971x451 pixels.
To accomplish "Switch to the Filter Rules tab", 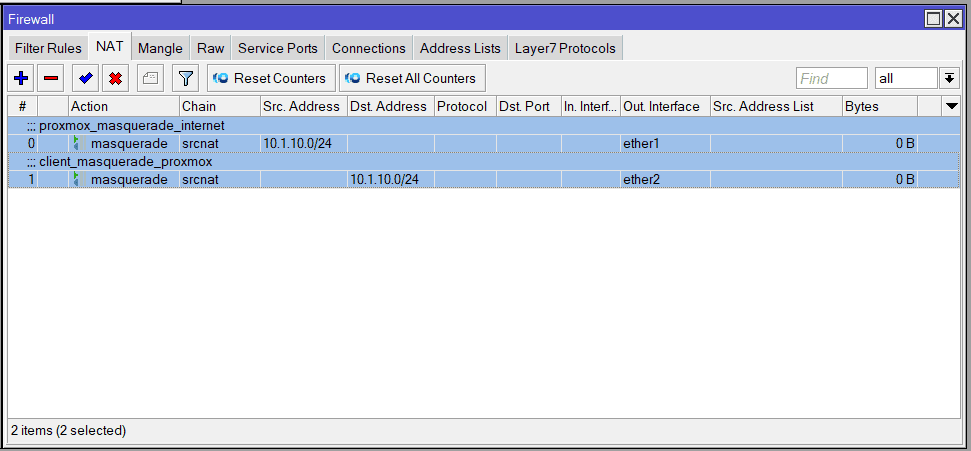I will 48,48.
